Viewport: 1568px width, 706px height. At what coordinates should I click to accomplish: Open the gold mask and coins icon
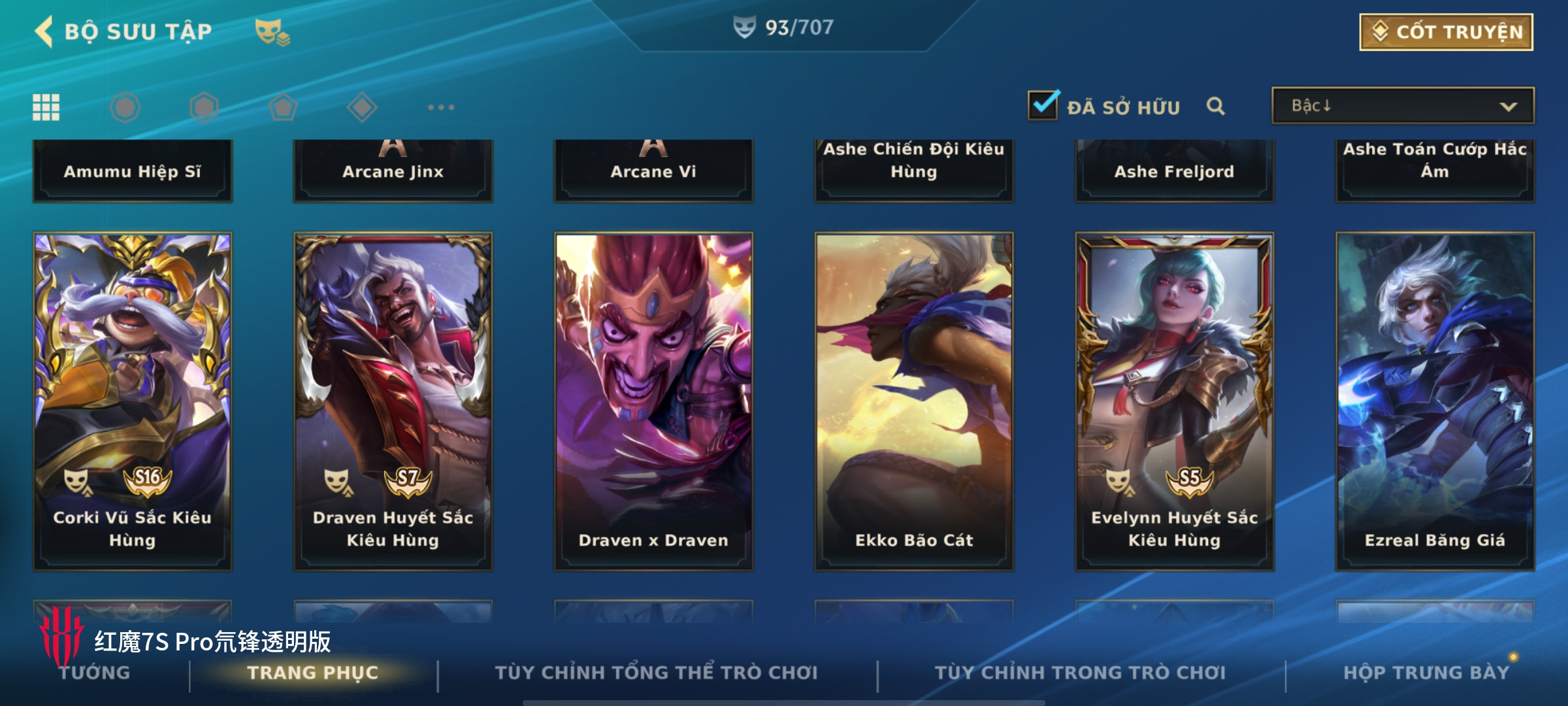pyautogui.click(x=272, y=32)
